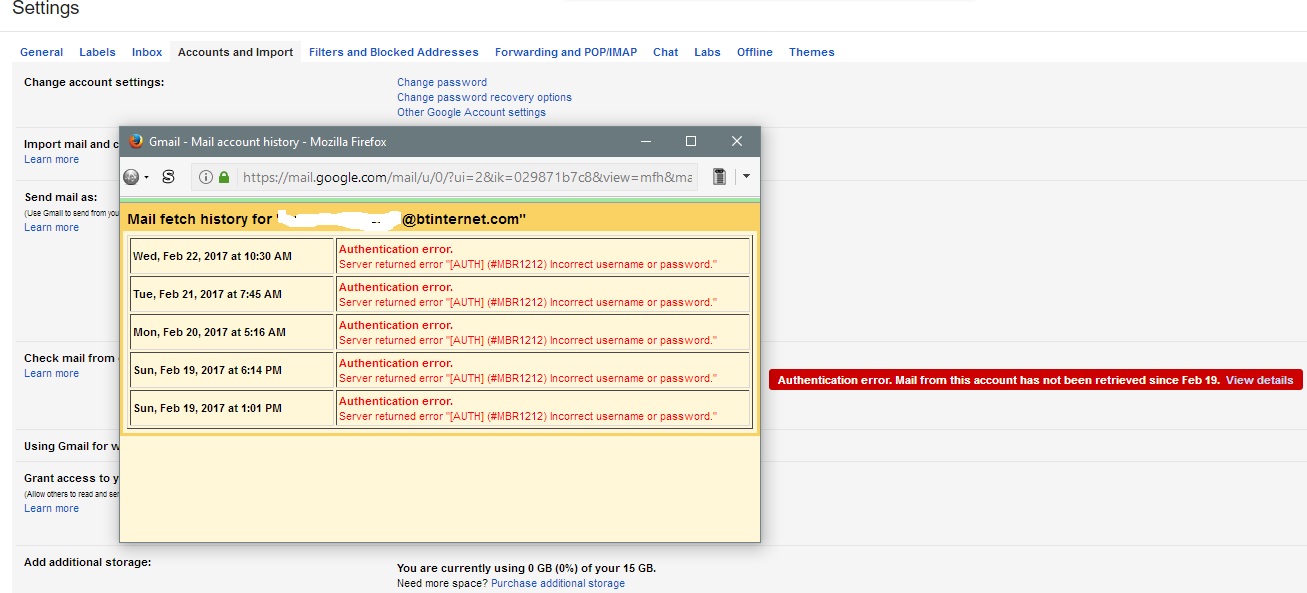Click Learn more under Send mail as
The width and height of the screenshot is (1307, 593).
[x=51, y=227]
